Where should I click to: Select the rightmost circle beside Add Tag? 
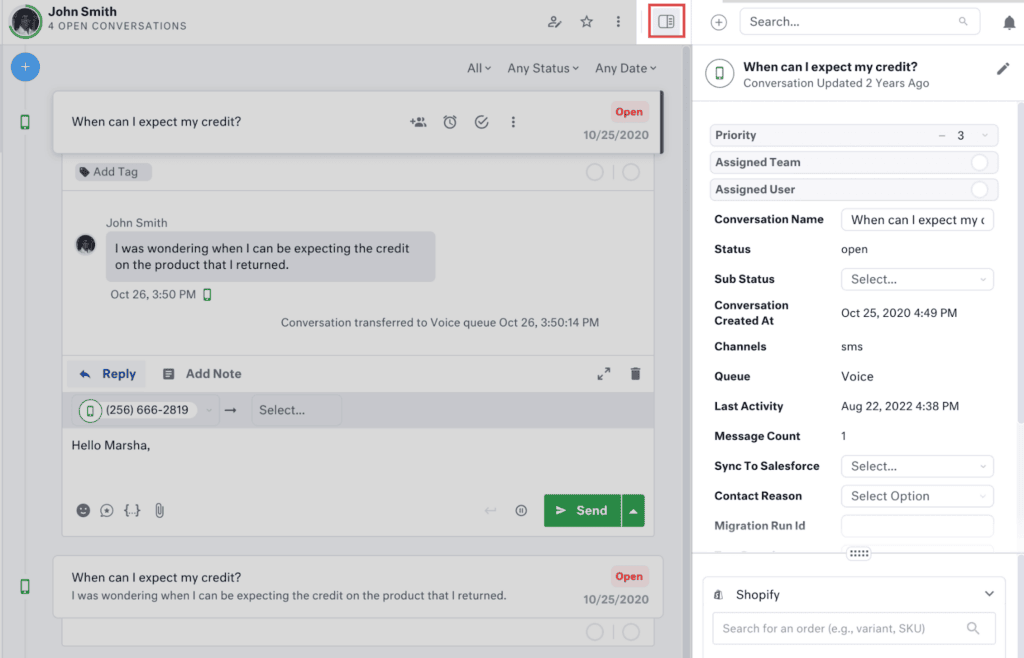click(631, 172)
